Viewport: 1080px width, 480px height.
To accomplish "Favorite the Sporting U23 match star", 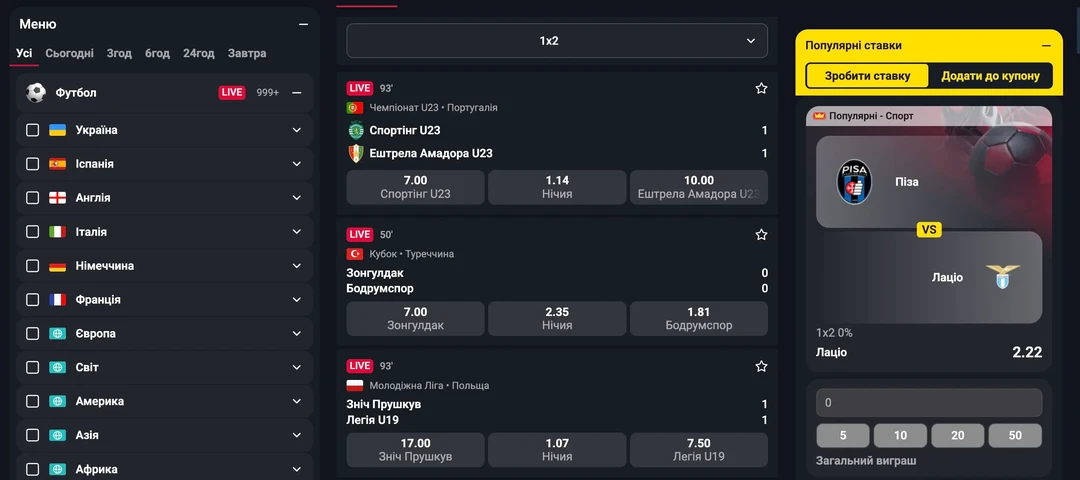I will click(761, 88).
